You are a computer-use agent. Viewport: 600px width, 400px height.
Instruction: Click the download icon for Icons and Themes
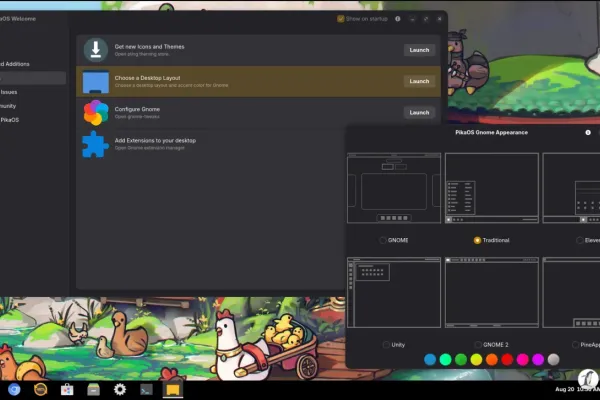(96, 50)
